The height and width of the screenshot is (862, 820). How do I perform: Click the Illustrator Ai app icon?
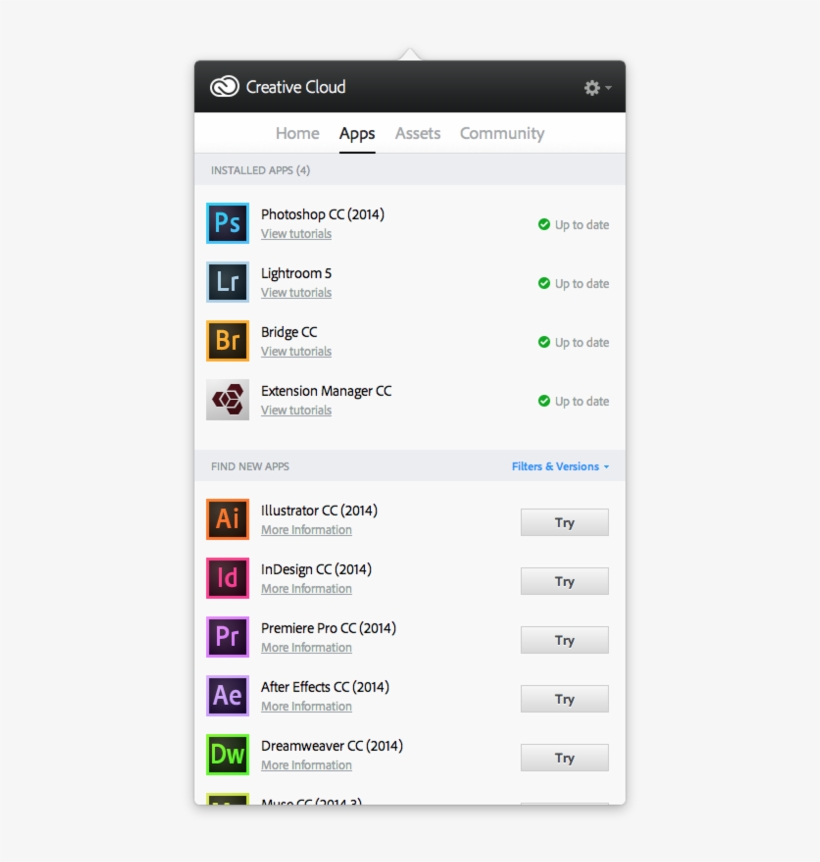click(x=228, y=519)
